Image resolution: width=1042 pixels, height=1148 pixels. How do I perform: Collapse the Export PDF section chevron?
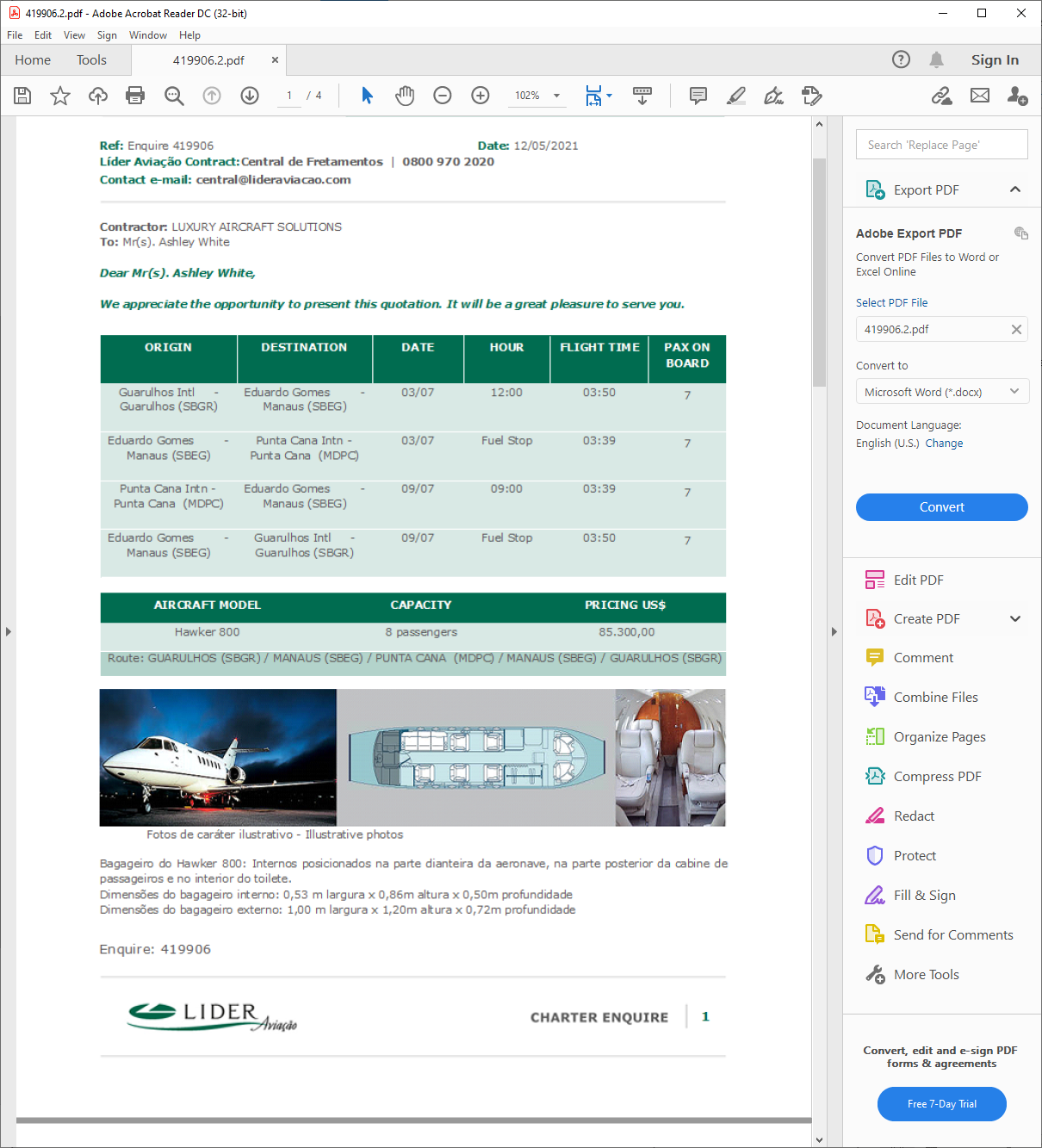pos(1015,189)
